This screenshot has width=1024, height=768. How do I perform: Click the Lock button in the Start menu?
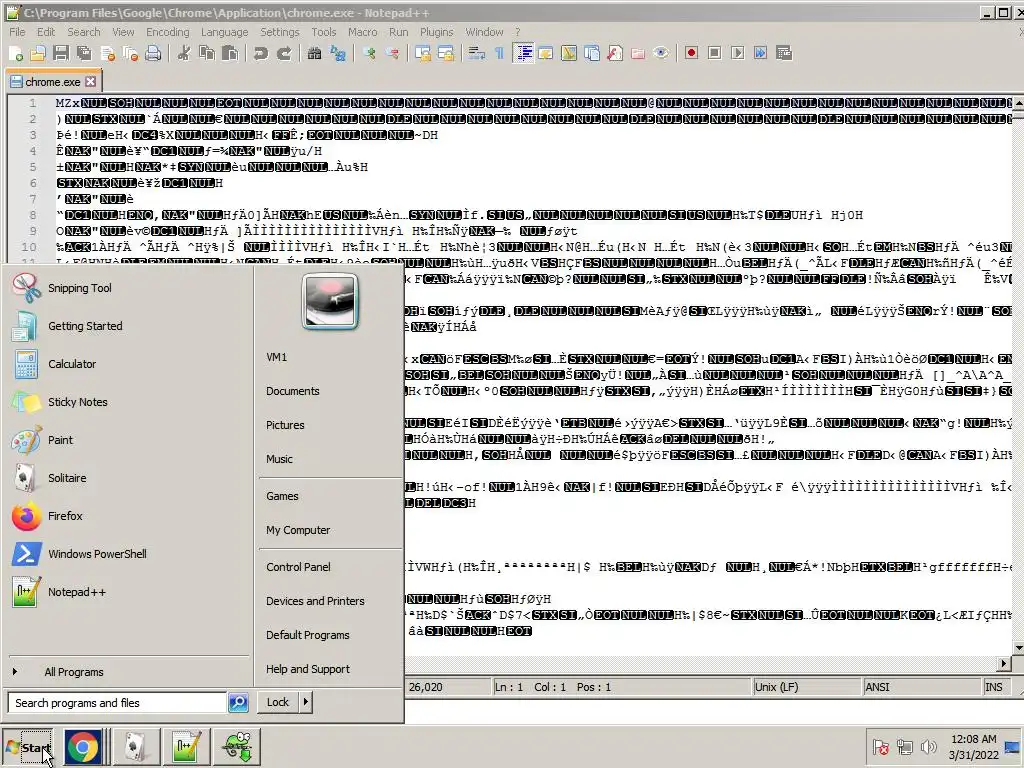pos(278,702)
